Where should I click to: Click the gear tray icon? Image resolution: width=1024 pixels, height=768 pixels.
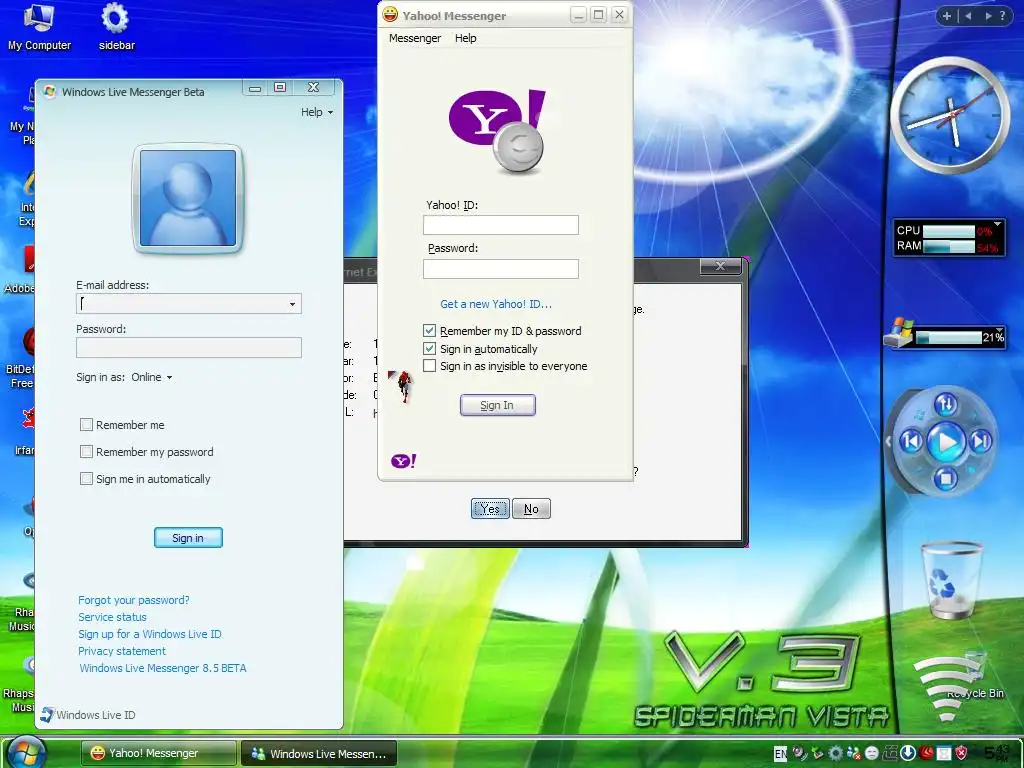pyautogui.click(x=835, y=753)
